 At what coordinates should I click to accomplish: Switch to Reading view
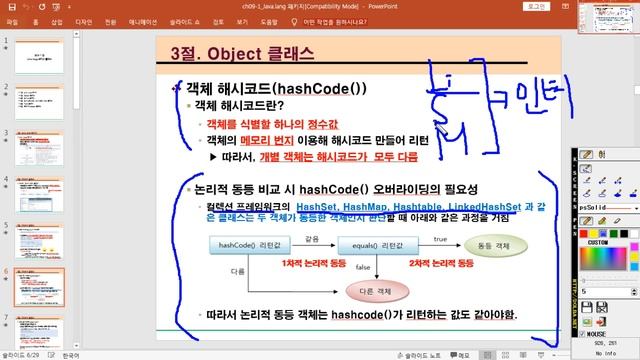(x=523, y=355)
